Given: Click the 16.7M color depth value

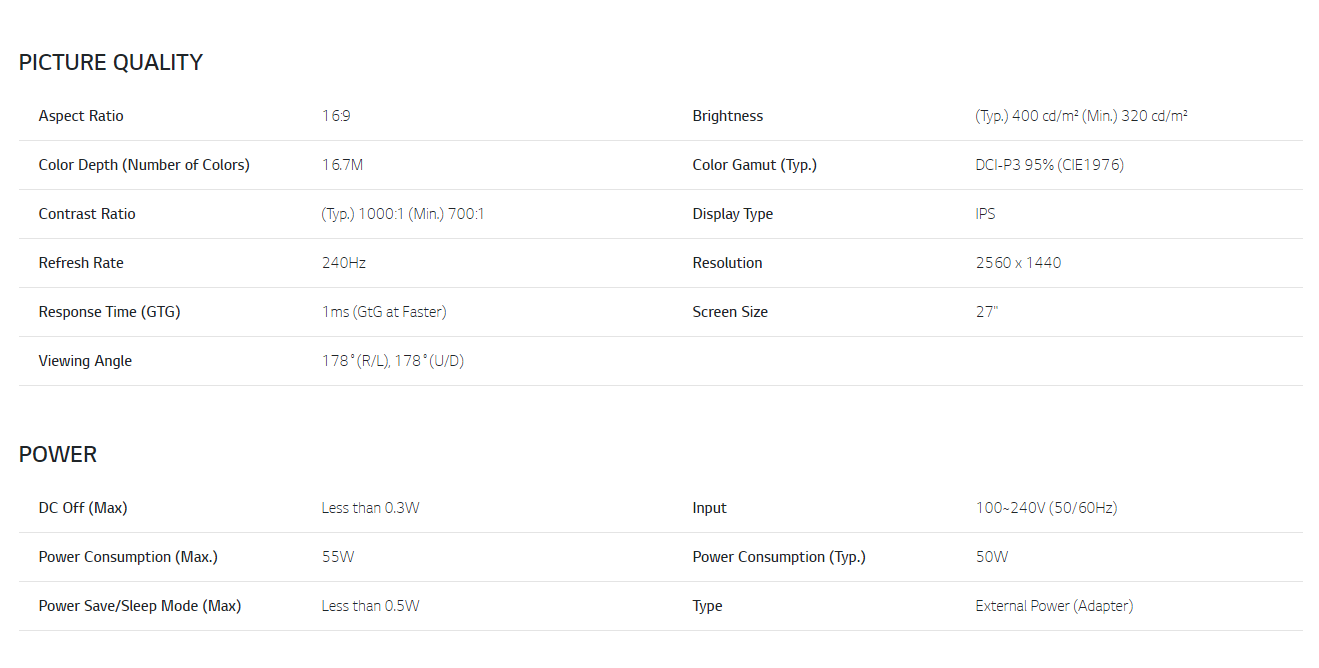Looking at the screenshot, I should tap(342, 165).
